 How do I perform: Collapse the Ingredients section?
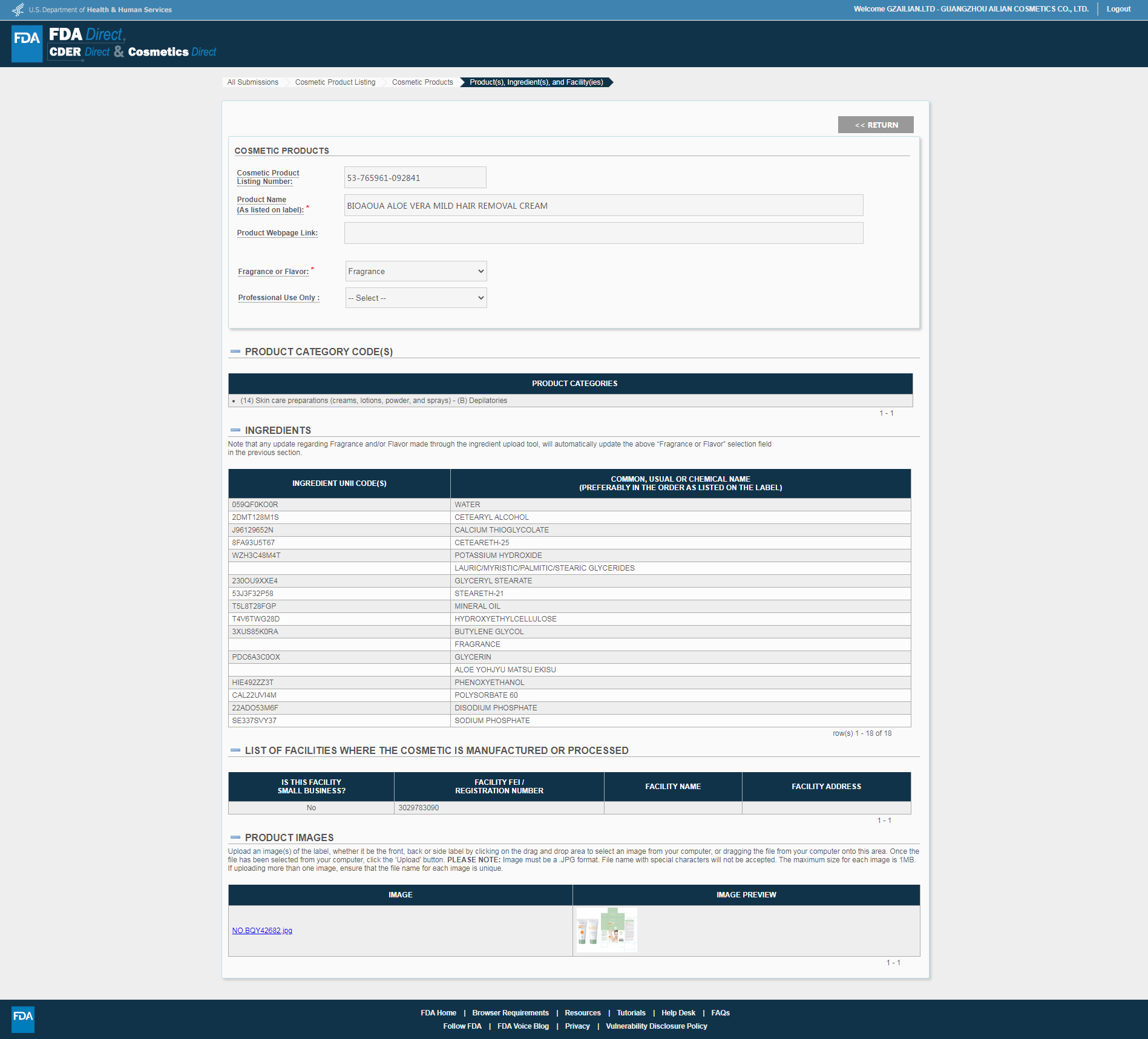235,430
